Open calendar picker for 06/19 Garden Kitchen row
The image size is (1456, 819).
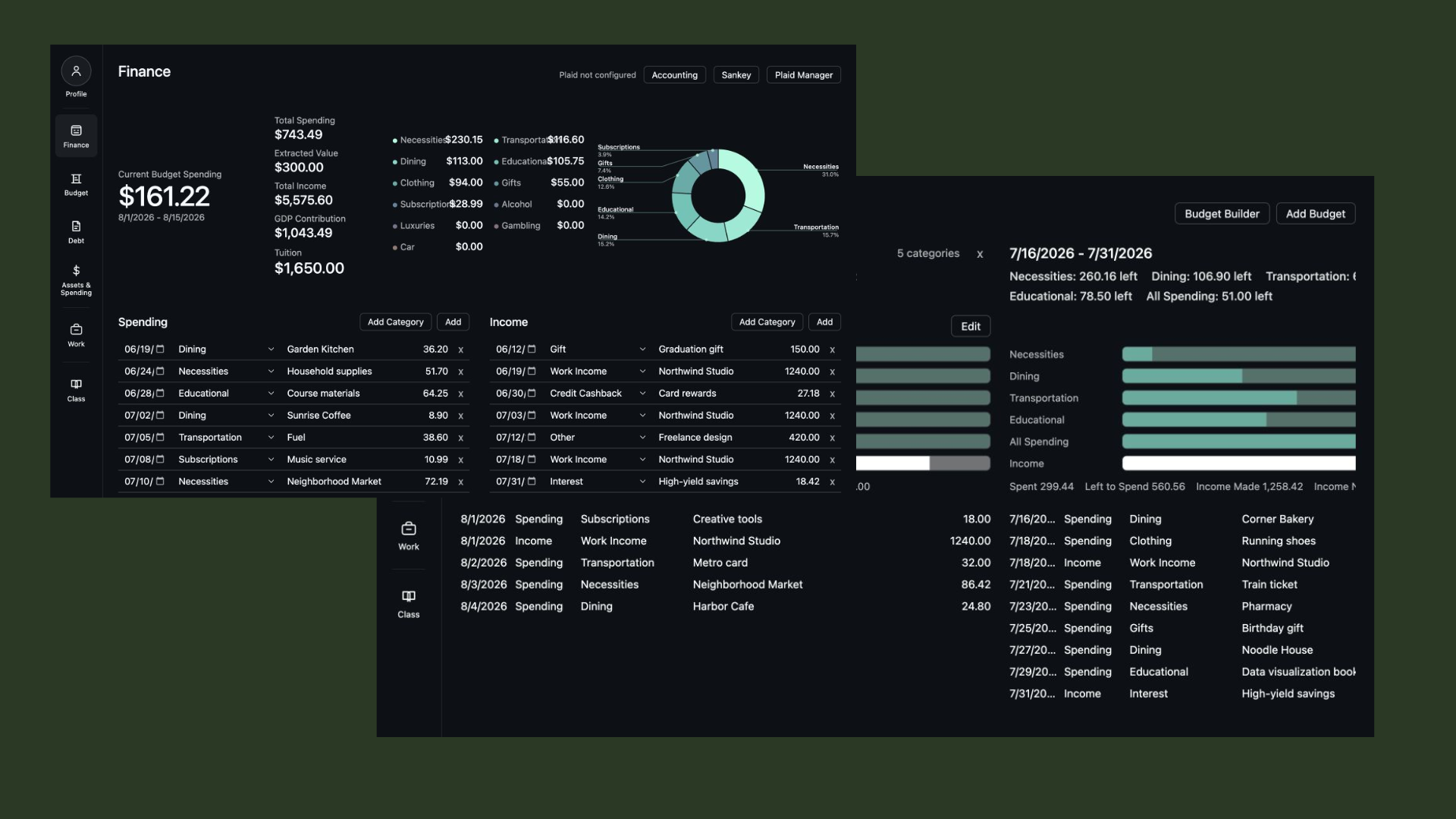pos(160,349)
